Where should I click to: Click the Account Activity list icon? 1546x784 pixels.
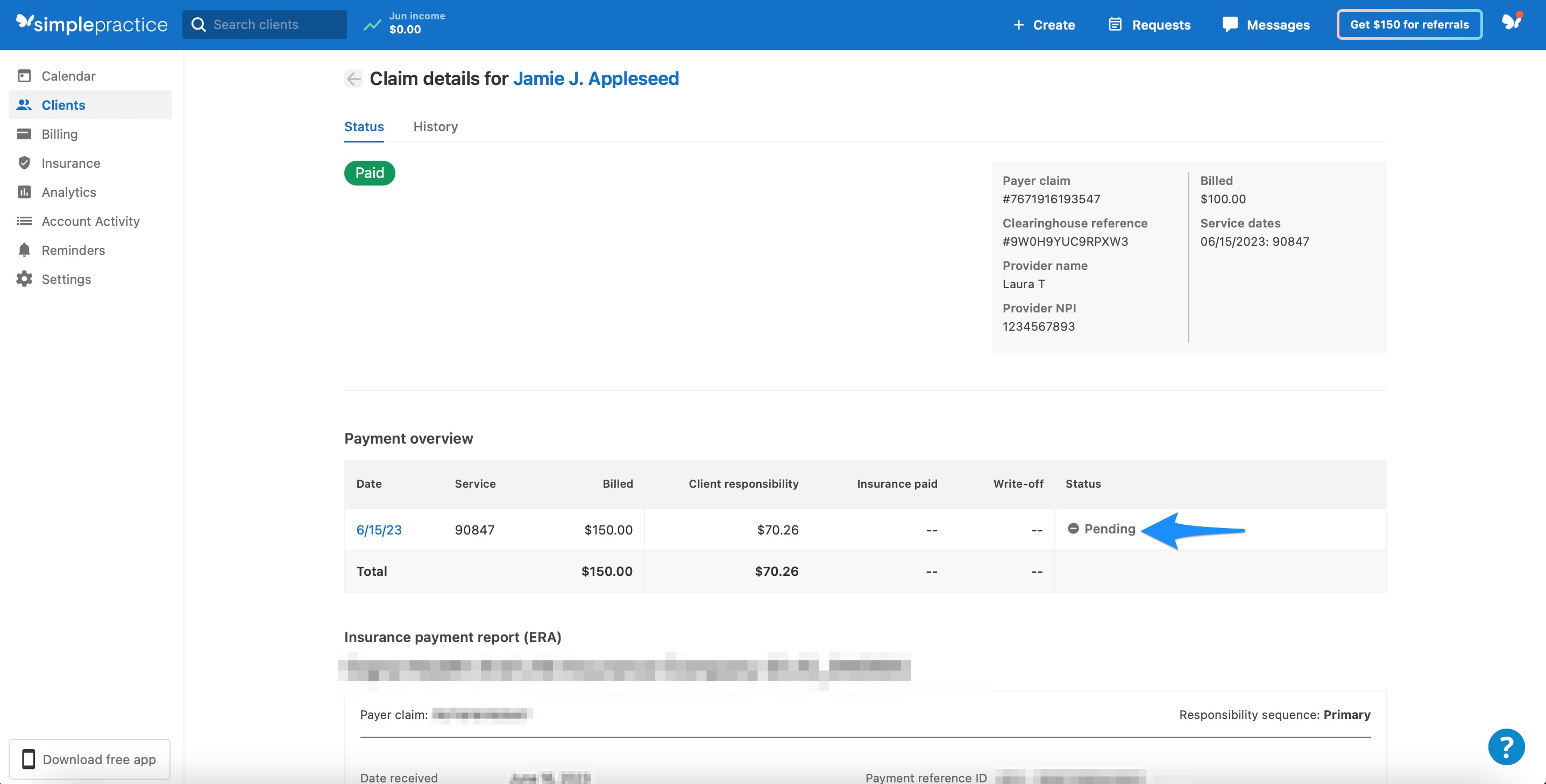pos(24,221)
